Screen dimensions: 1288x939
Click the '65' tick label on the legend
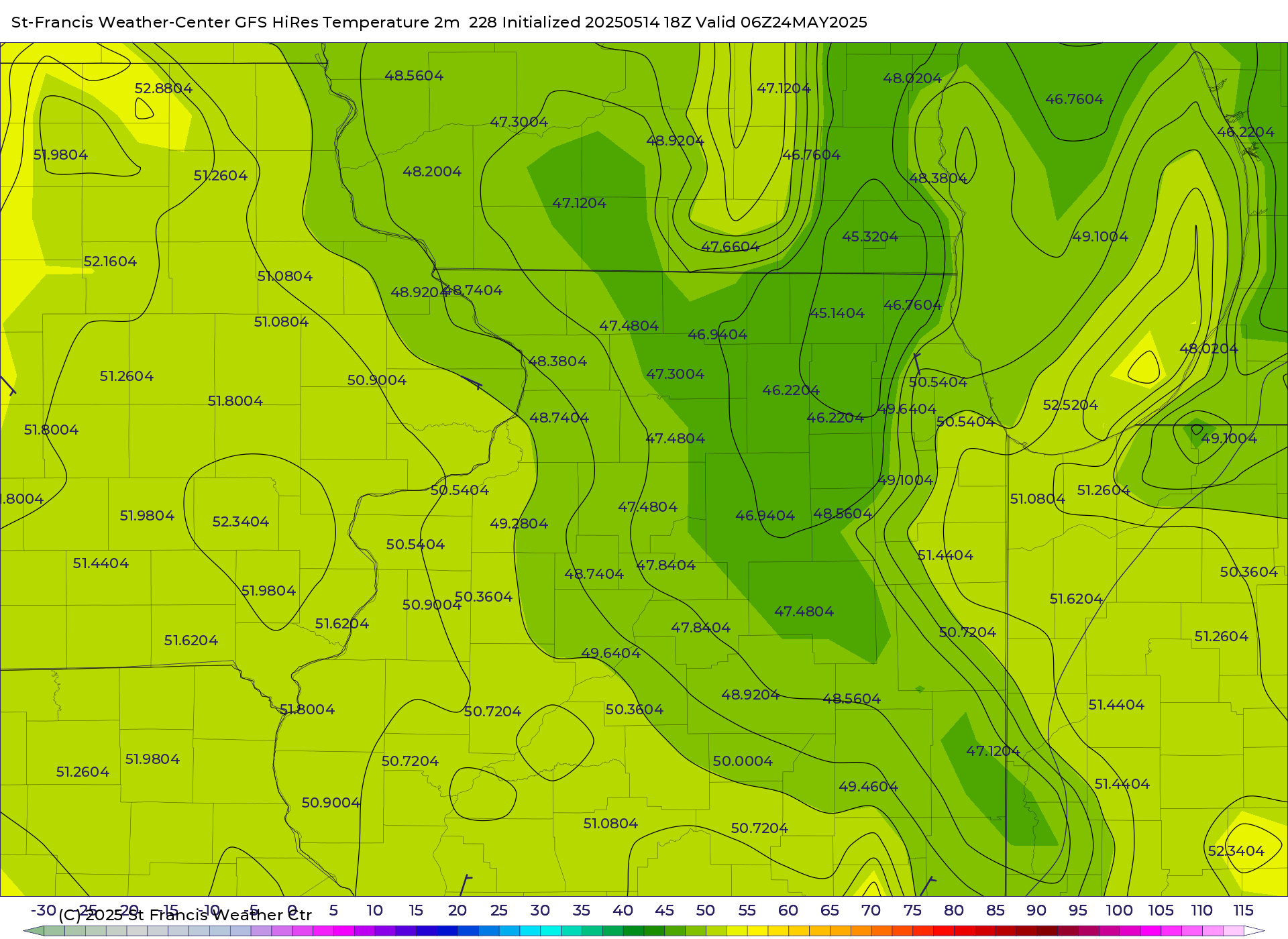click(x=830, y=911)
